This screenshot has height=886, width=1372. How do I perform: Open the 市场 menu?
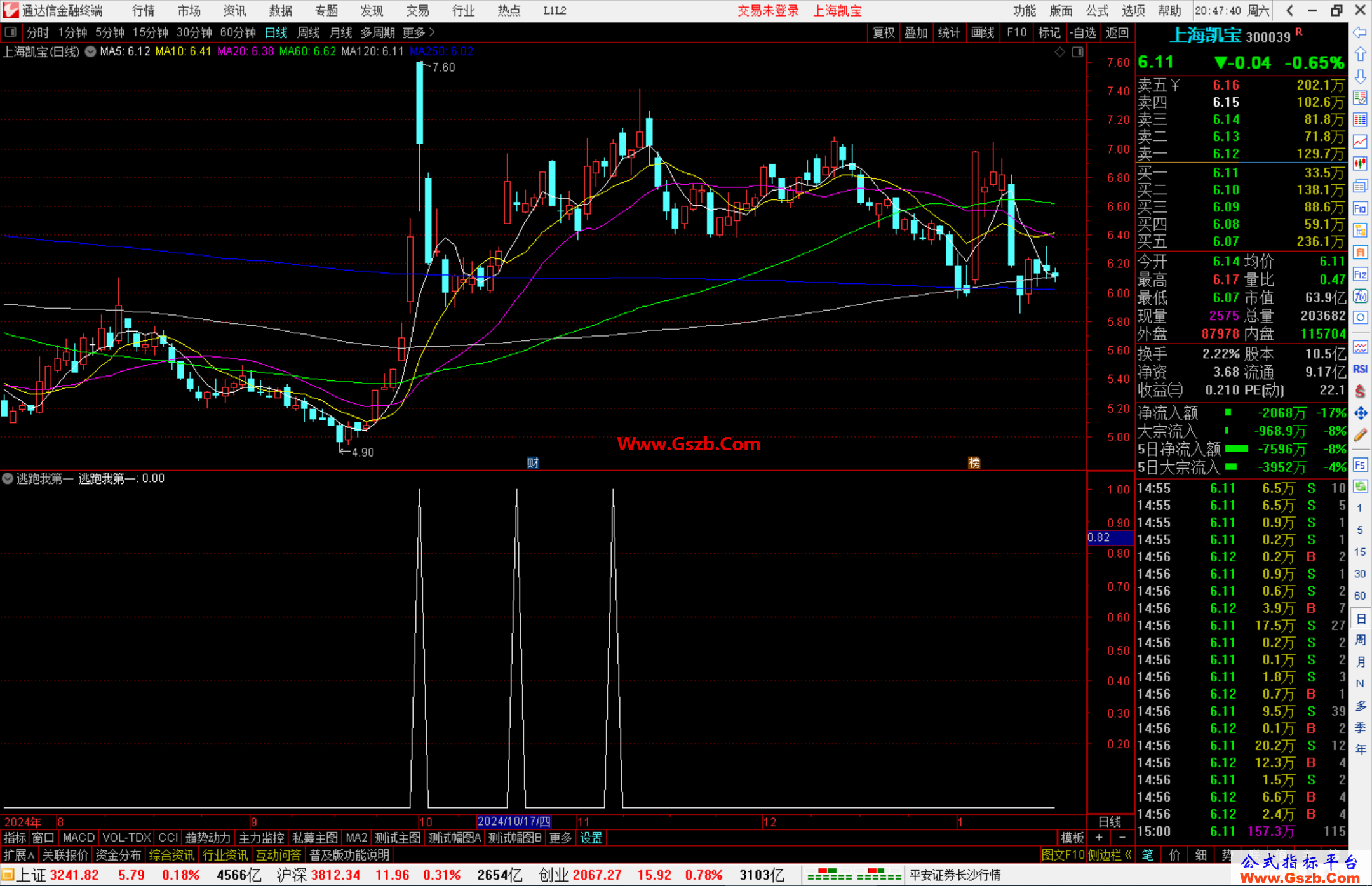tap(189, 11)
